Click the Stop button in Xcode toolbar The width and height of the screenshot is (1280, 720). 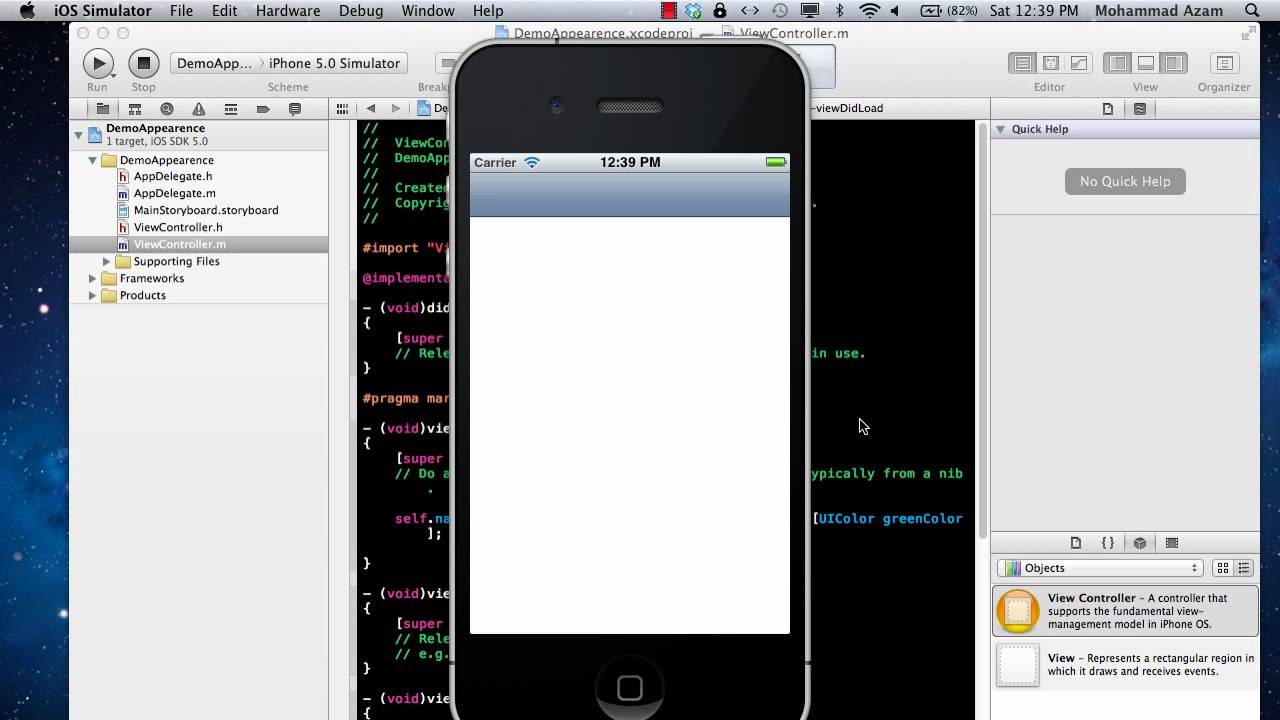[144, 63]
